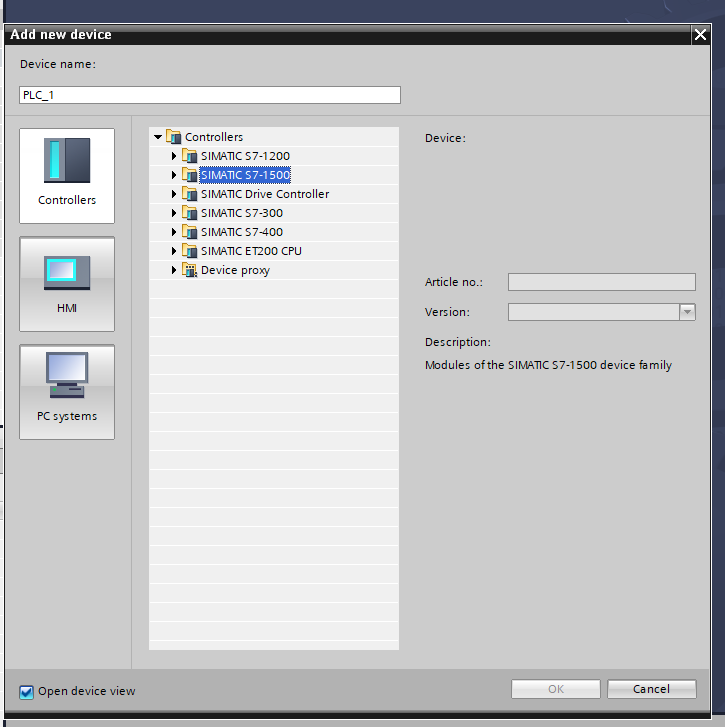Select the SIMATIC S7-400 tree item
The height and width of the screenshot is (727, 725).
tap(242, 232)
